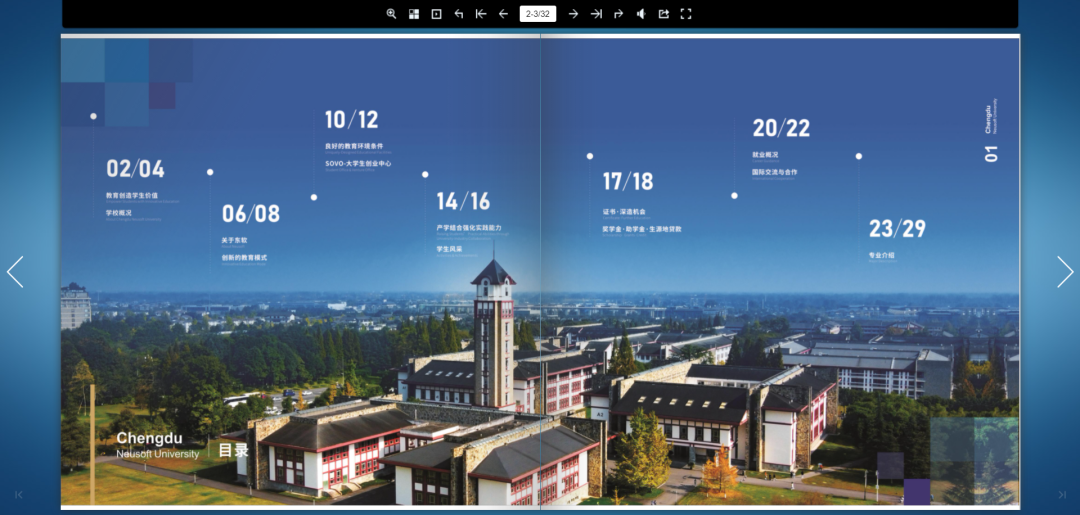Click the page number field showing 2-3/32
The height and width of the screenshot is (515, 1080).
point(537,14)
